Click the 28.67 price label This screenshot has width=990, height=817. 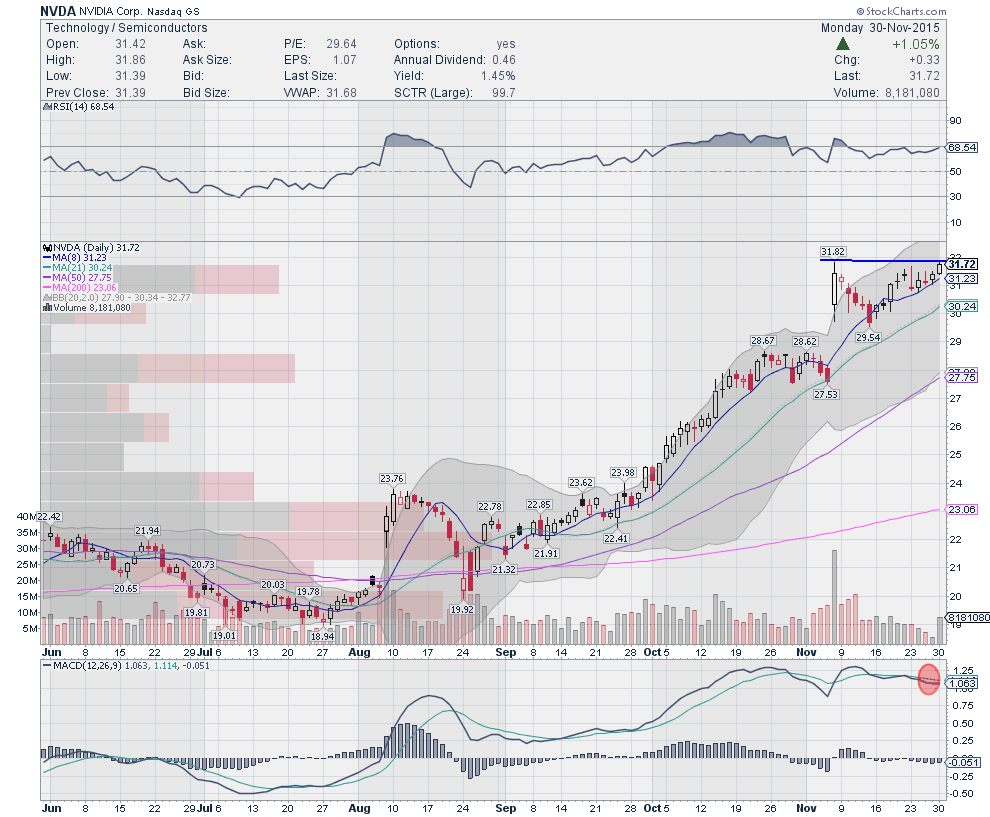[763, 341]
